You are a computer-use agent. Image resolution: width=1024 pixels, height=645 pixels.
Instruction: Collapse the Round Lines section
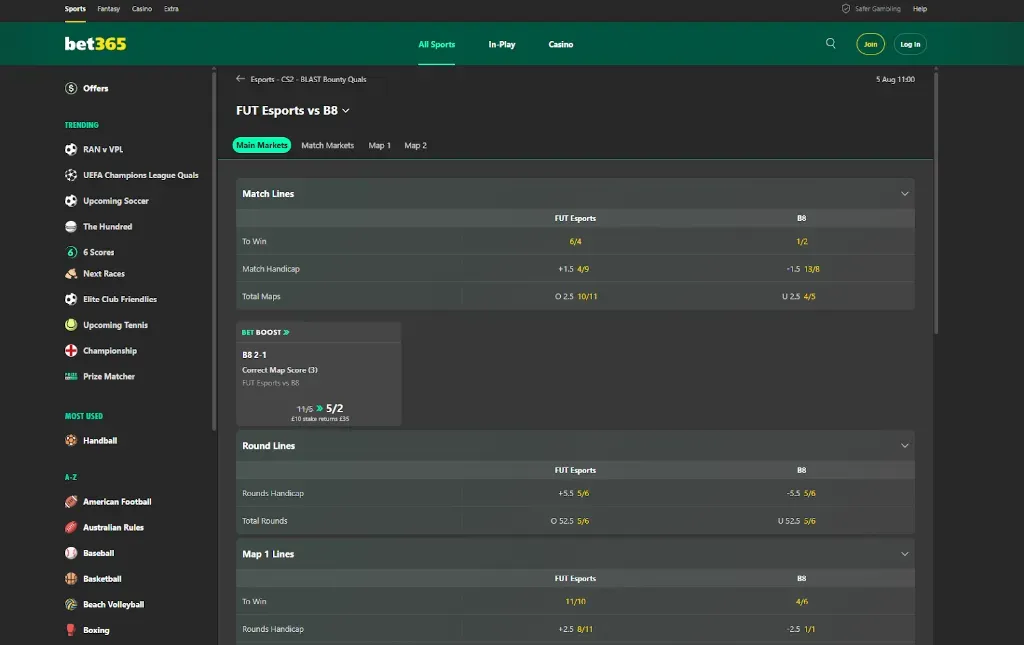(x=904, y=446)
